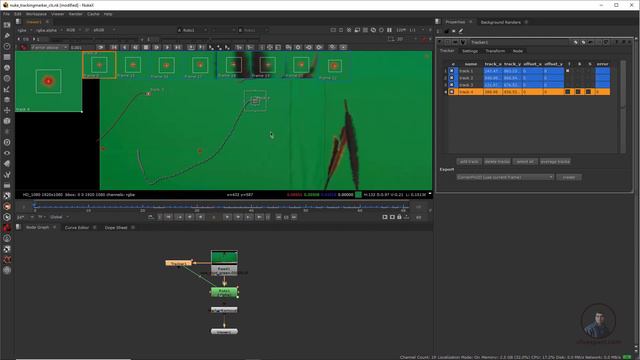Open the ToolSets wrench icon in left toolbar
The width and height of the screenshot is (640, 360).
click(x=7, y=174)
